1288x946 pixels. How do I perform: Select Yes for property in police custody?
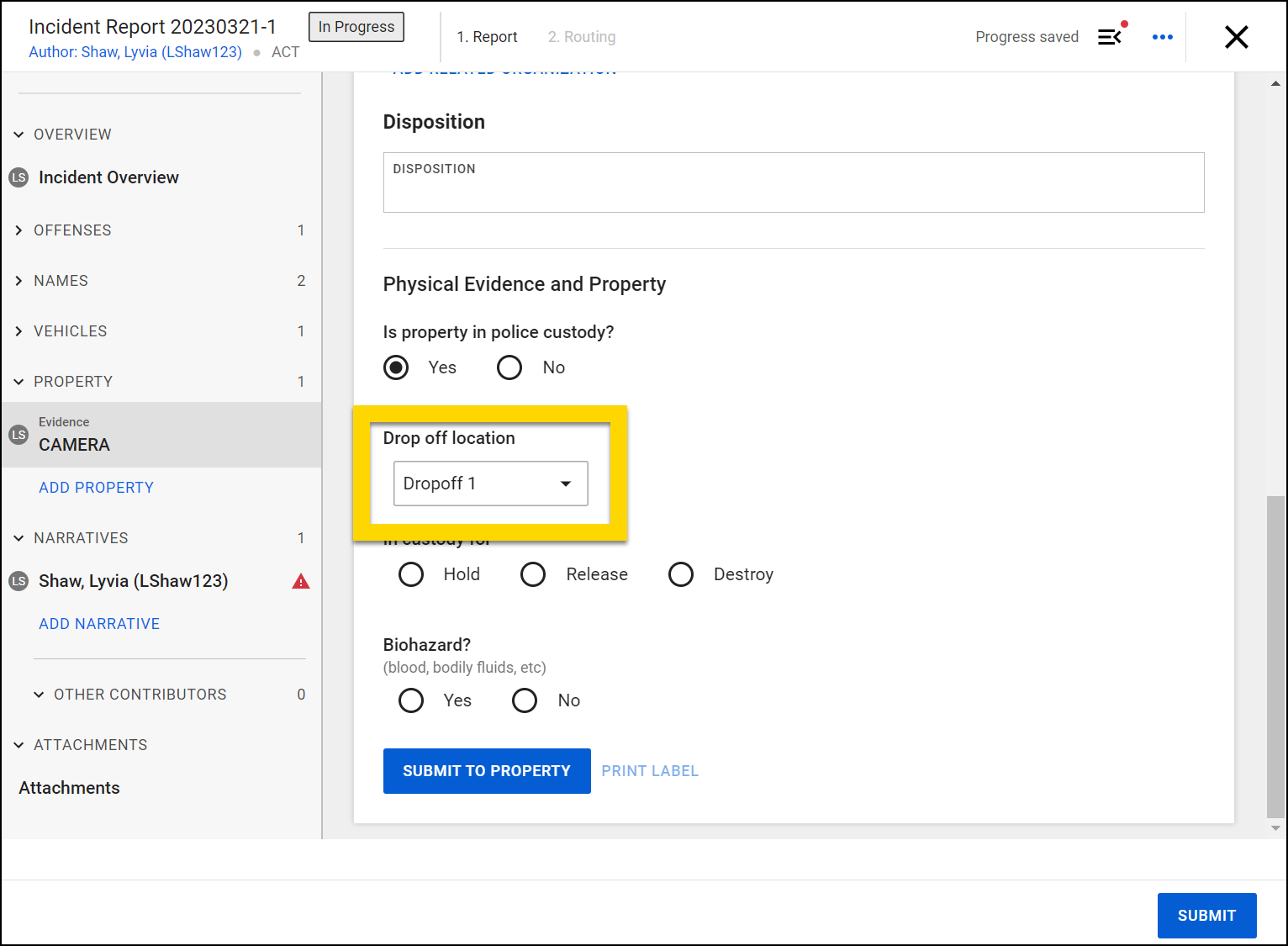[396, 367]
